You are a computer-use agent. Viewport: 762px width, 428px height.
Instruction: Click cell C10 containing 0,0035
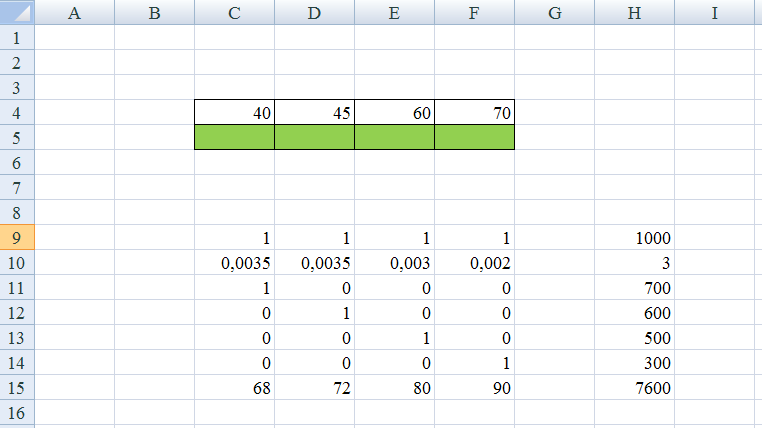pyautogui.click(x=234, y=262)
